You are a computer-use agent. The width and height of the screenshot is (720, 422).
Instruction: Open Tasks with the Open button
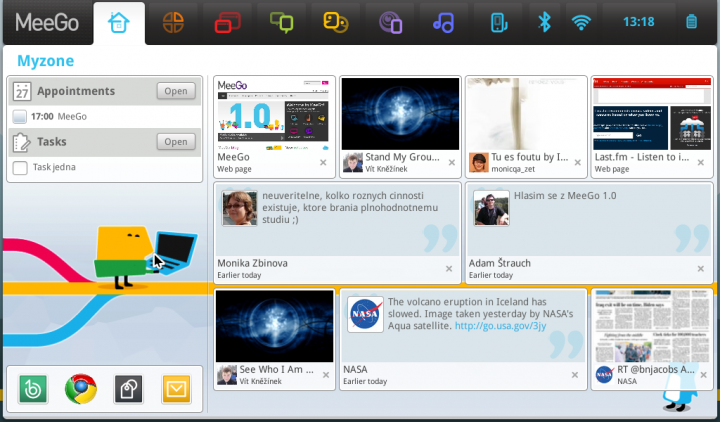click(176, 141)
